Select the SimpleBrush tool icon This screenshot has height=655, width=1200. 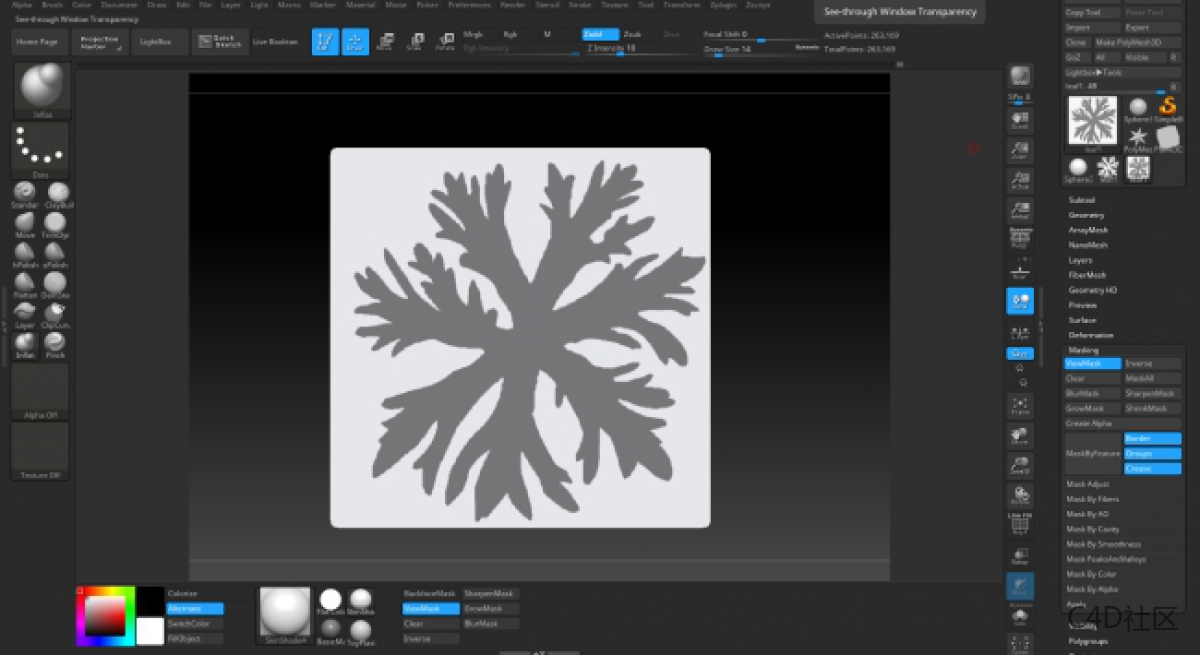pyautogui.click(x=1166, y=108)
